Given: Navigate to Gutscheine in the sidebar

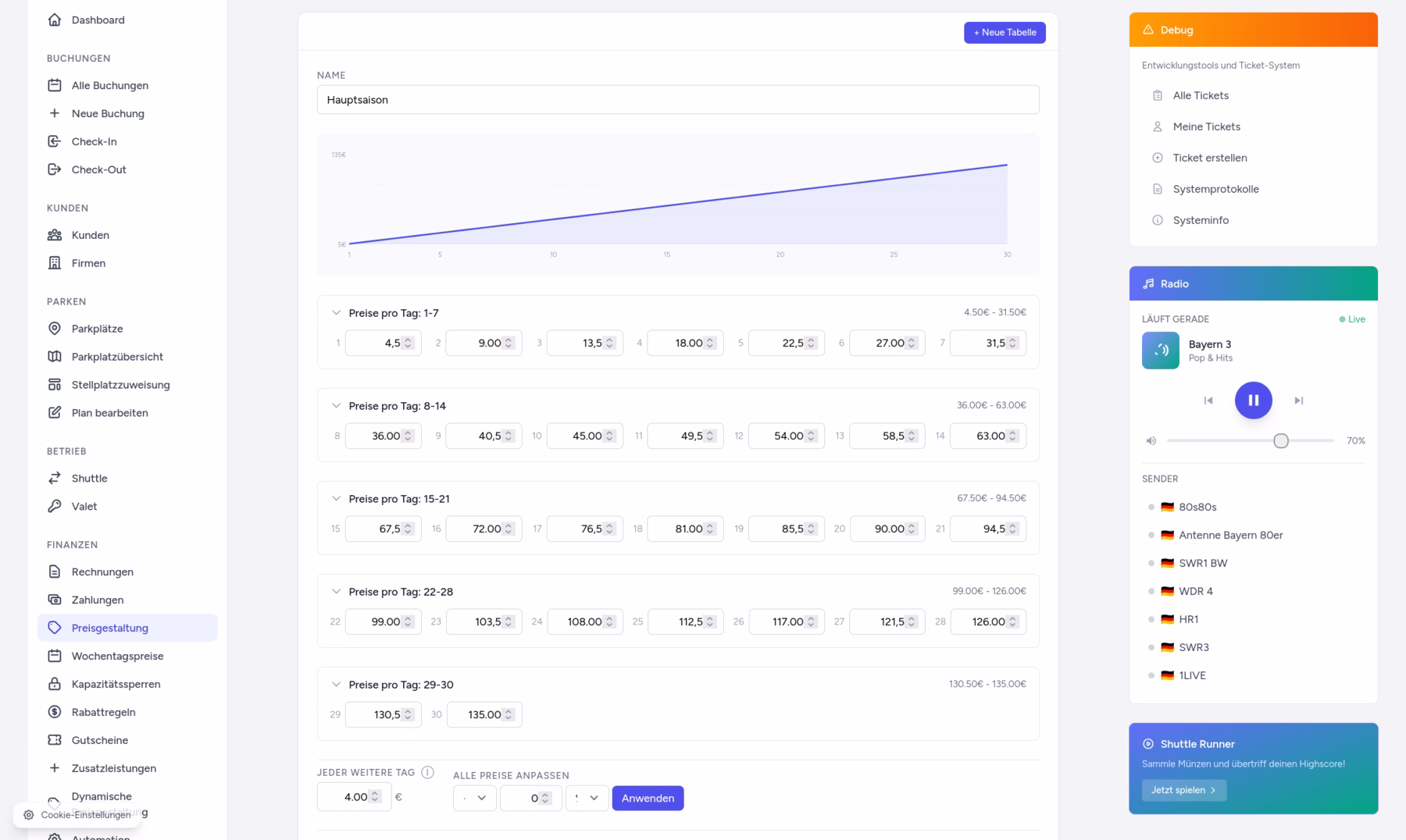Looking at the screenshot, I should 127,741.
